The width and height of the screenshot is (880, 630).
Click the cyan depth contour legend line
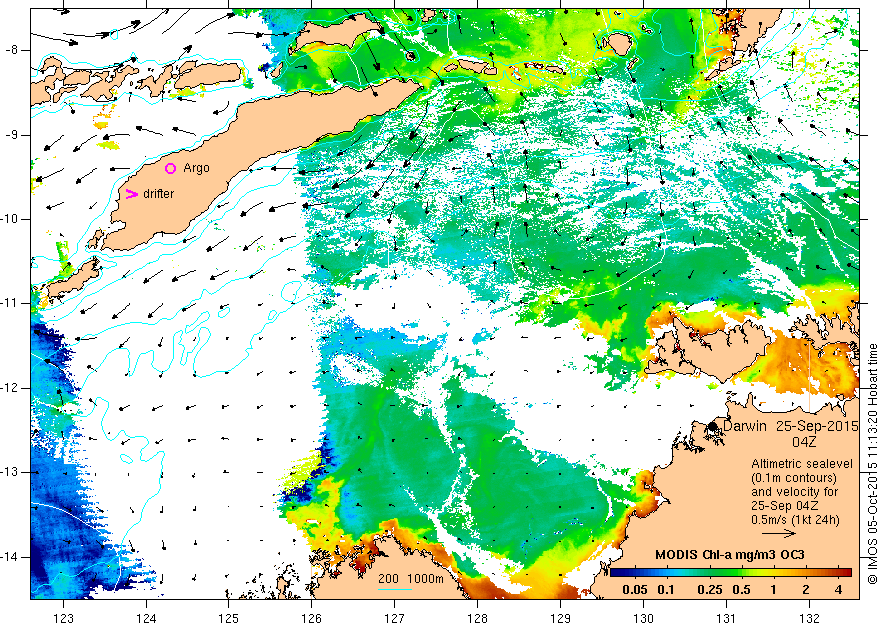[395, 588]
